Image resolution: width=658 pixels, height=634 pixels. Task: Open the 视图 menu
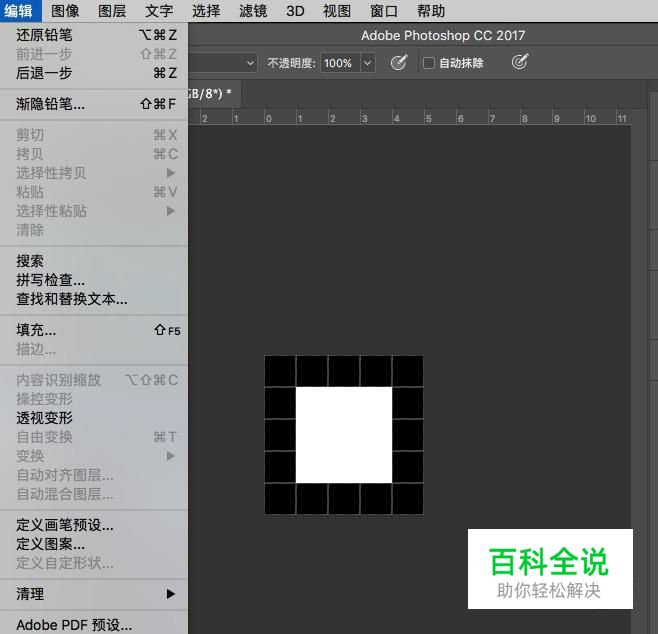[x=337, y=11]
